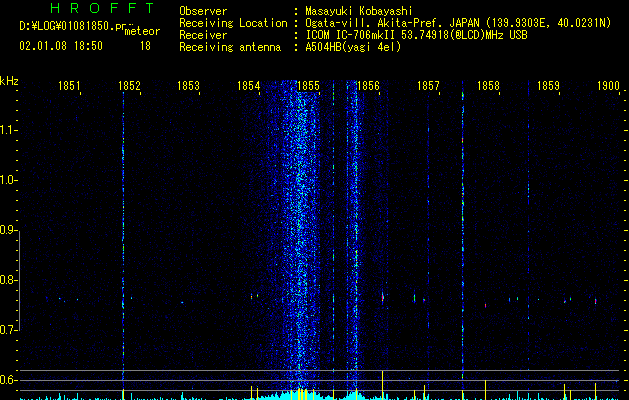
Task: Click time axis label 1859
Action: coord(548,86)
